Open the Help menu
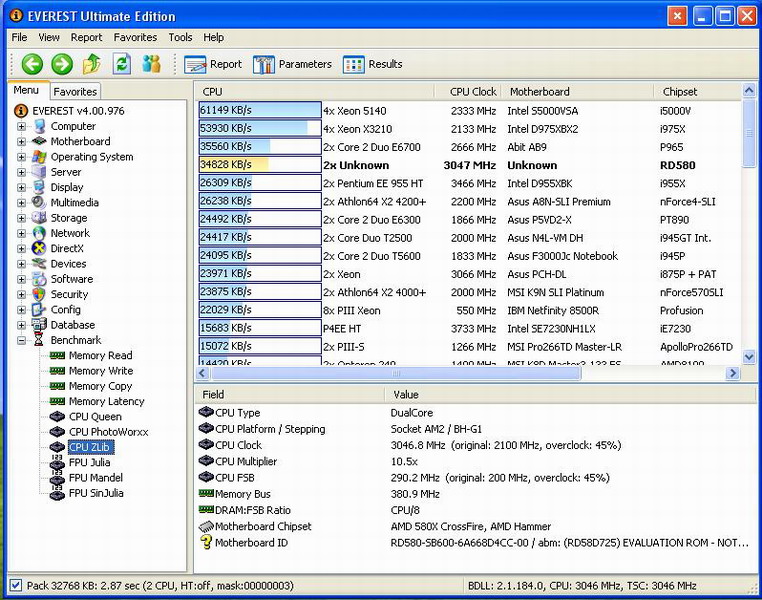 click(x=213, y=37)
